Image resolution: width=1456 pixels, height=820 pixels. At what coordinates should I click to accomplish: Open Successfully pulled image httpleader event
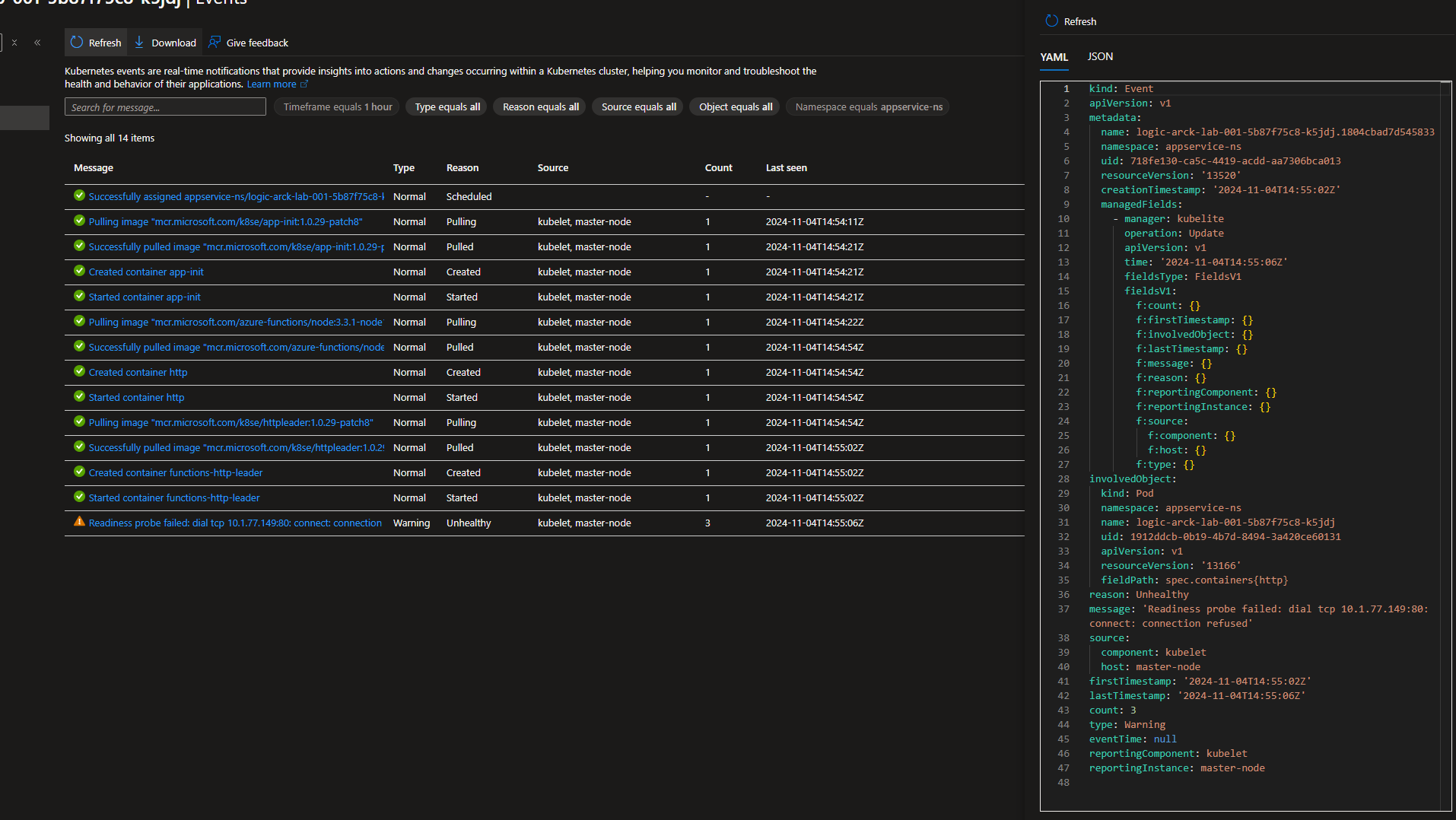click(x=237, y=448)
